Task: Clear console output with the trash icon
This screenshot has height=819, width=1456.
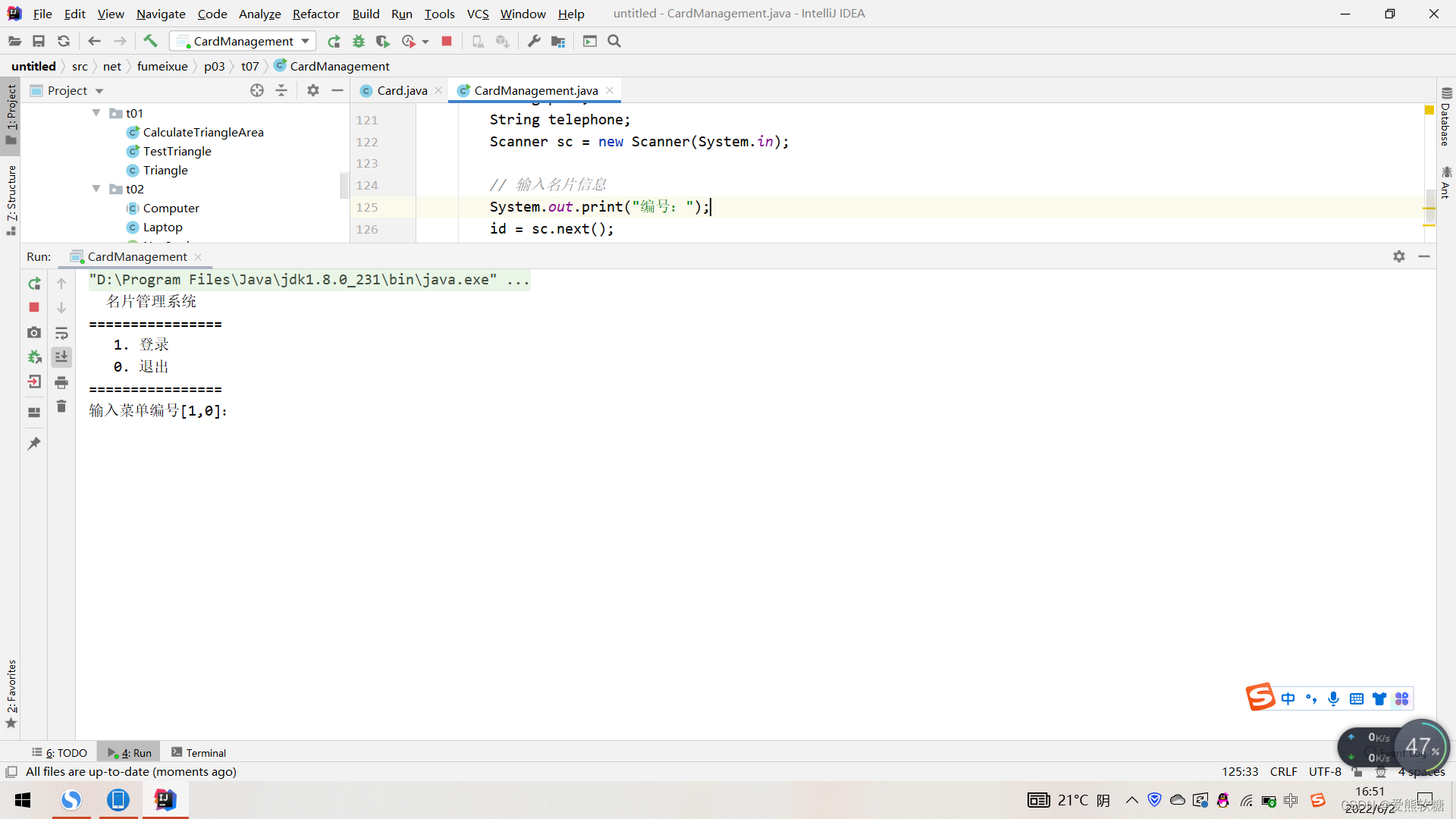Action: [61, 406]
